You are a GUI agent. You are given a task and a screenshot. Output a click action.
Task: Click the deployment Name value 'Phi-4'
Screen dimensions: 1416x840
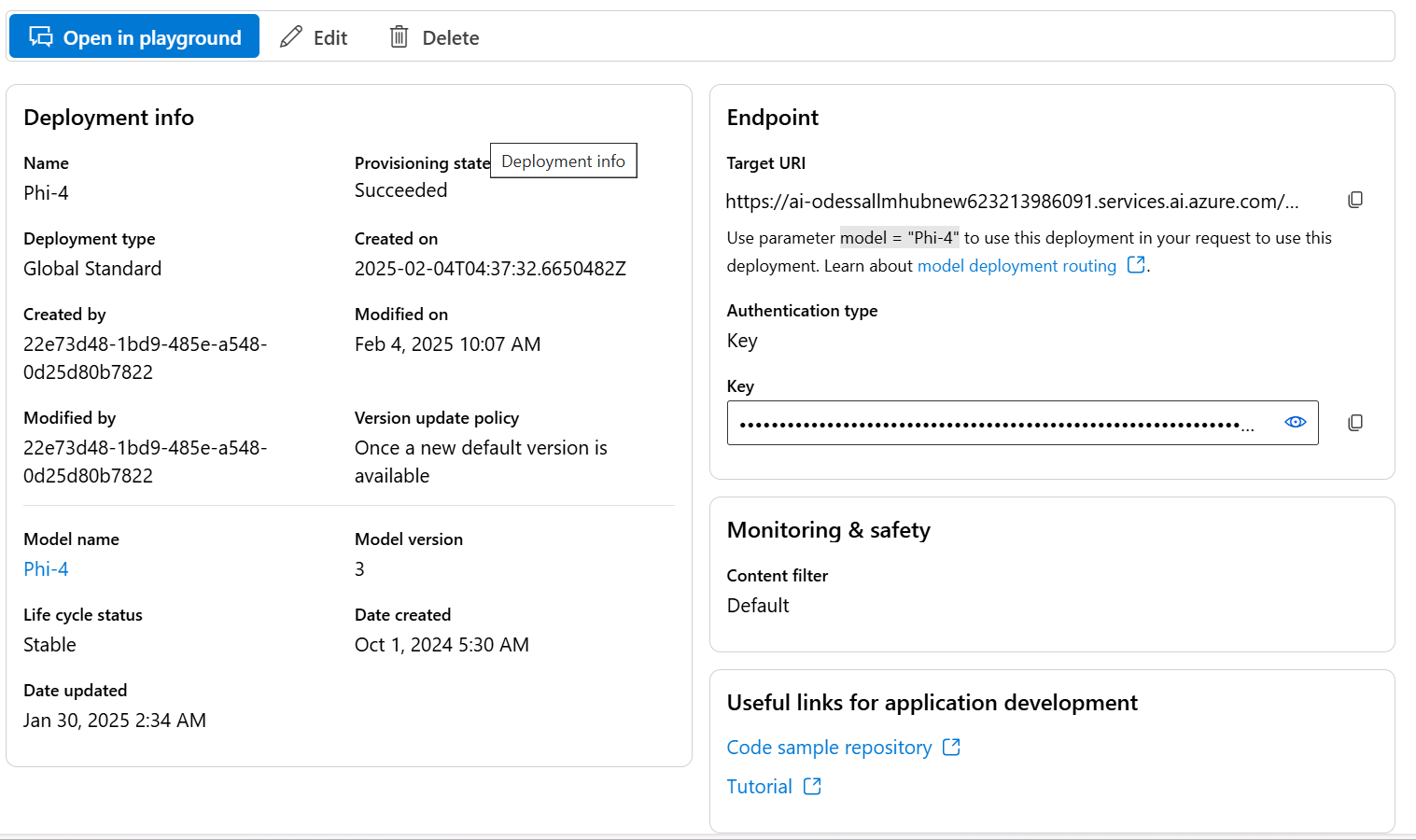[46, 193]
